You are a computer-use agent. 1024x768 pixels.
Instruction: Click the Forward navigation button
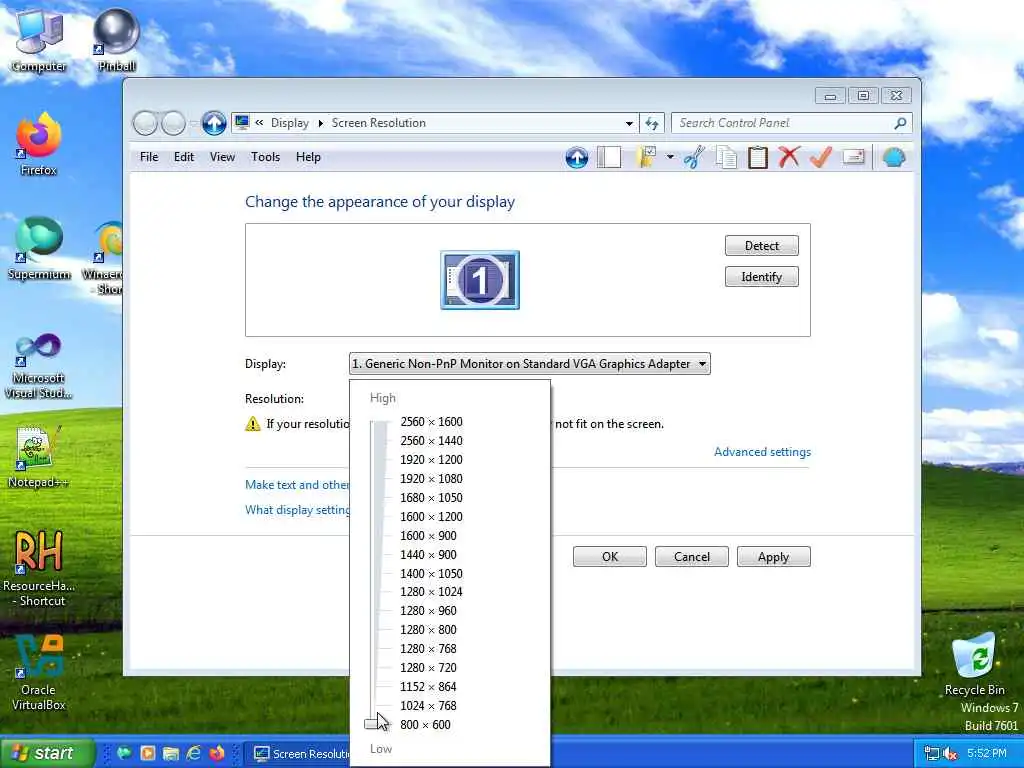173,123
